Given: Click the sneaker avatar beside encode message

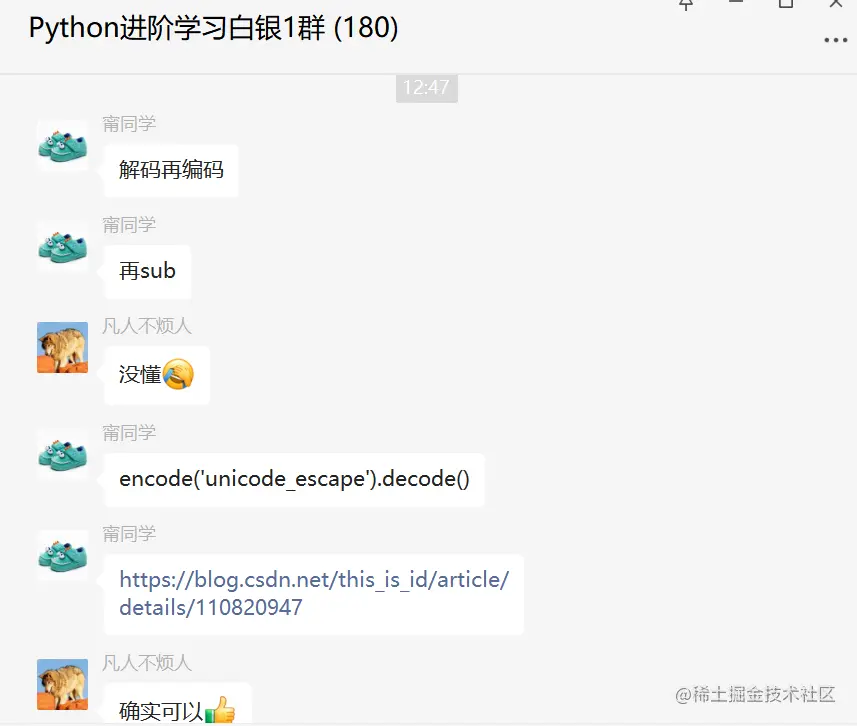Looking at the screenshot, I should (x=62, y=455).
